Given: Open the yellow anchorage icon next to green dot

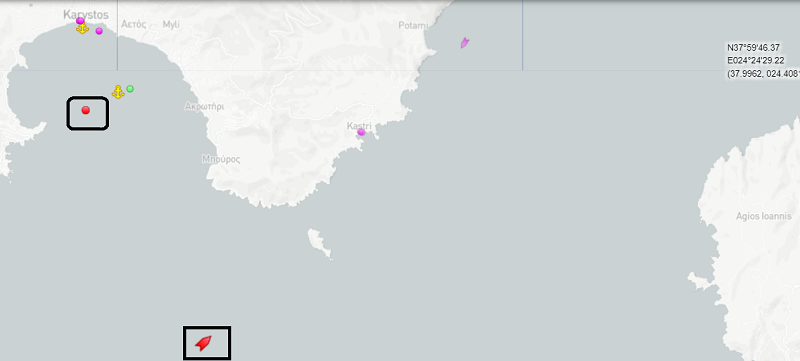Looking at the screenshot, I should pos(118,92).
